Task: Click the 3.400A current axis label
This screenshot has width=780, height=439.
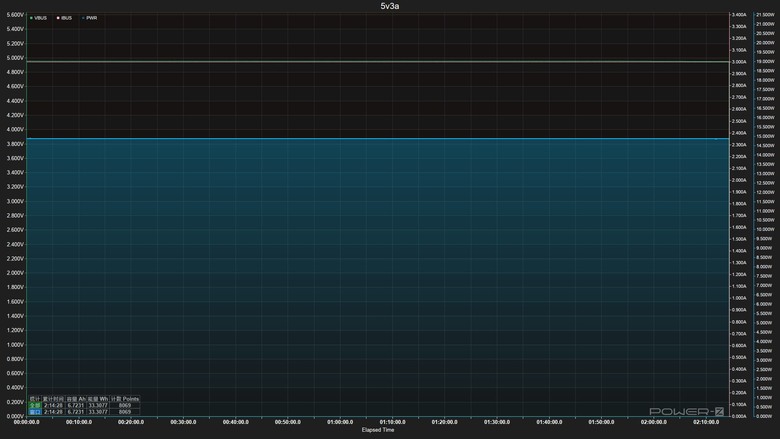Action: tap(739, 15)
